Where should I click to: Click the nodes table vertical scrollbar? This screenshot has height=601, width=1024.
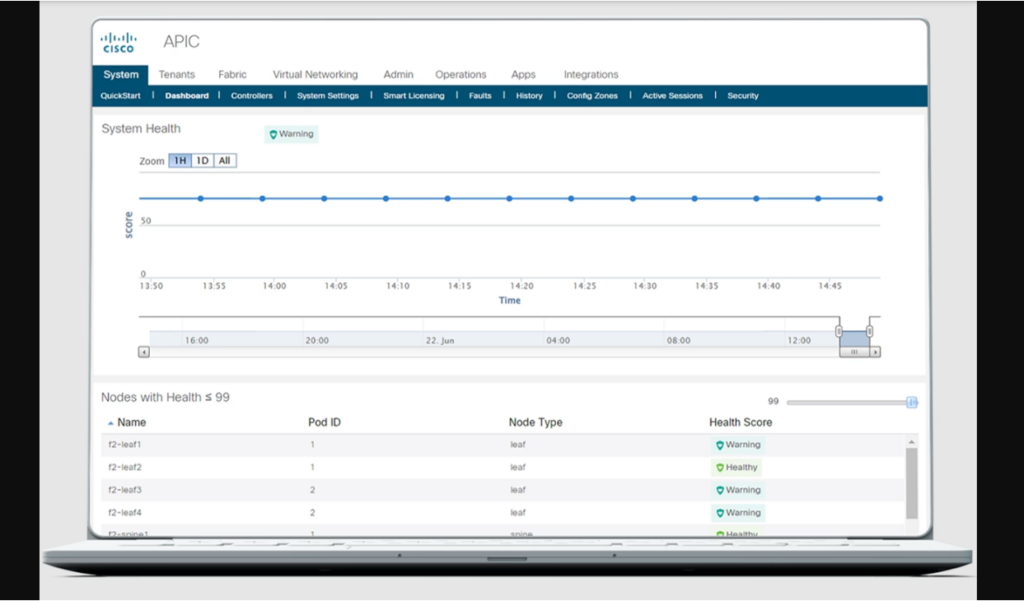(x=912, y=483)
